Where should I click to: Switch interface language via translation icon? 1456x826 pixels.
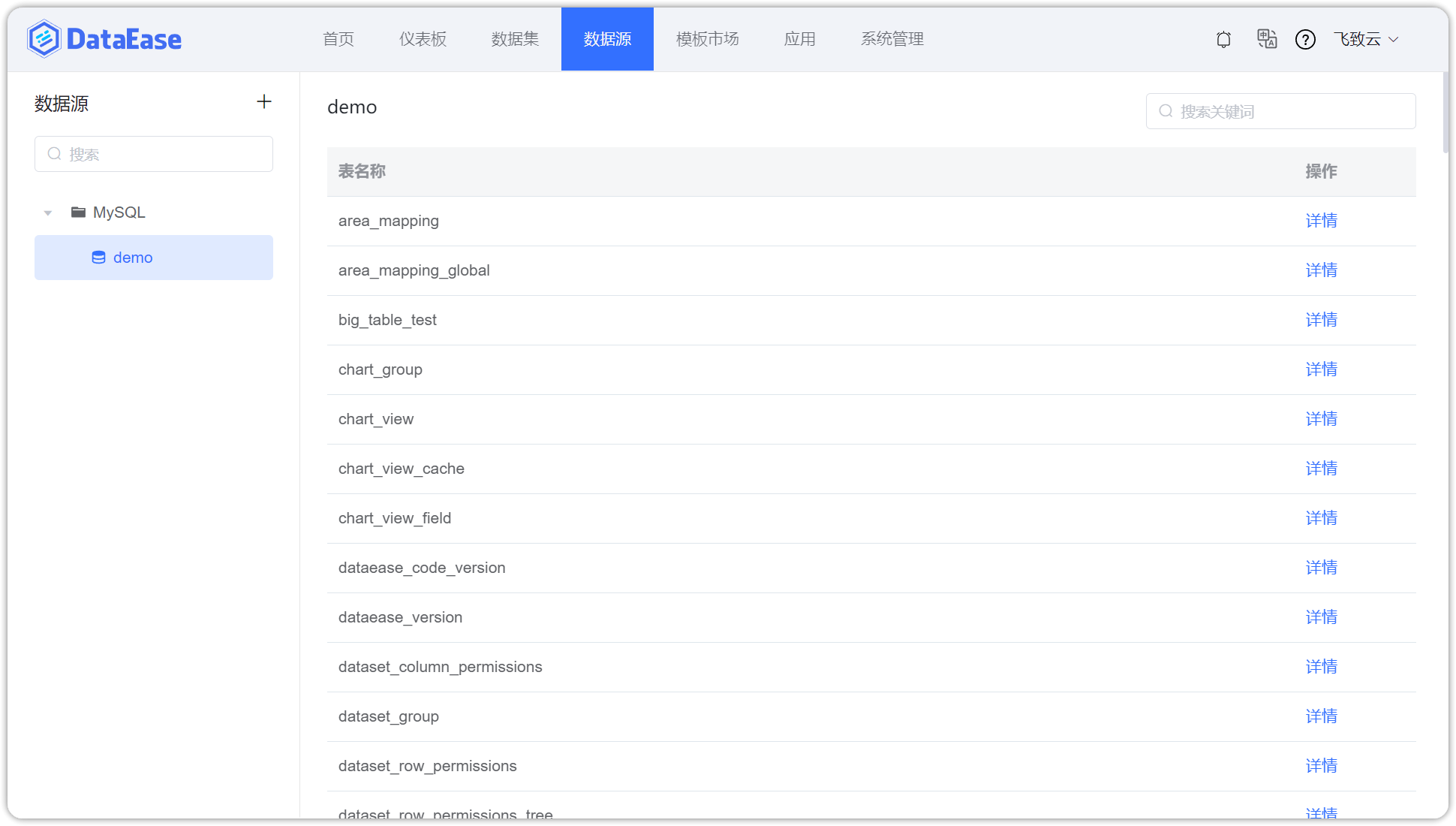pos(1267,39)
